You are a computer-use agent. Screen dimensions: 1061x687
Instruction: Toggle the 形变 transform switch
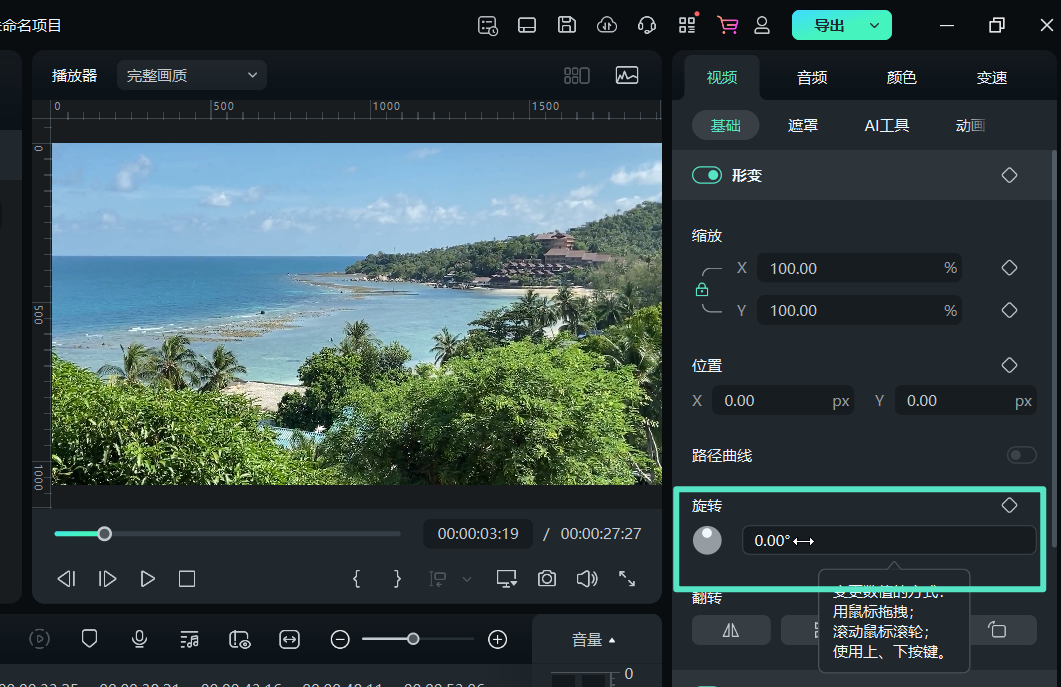click(707, 175)
